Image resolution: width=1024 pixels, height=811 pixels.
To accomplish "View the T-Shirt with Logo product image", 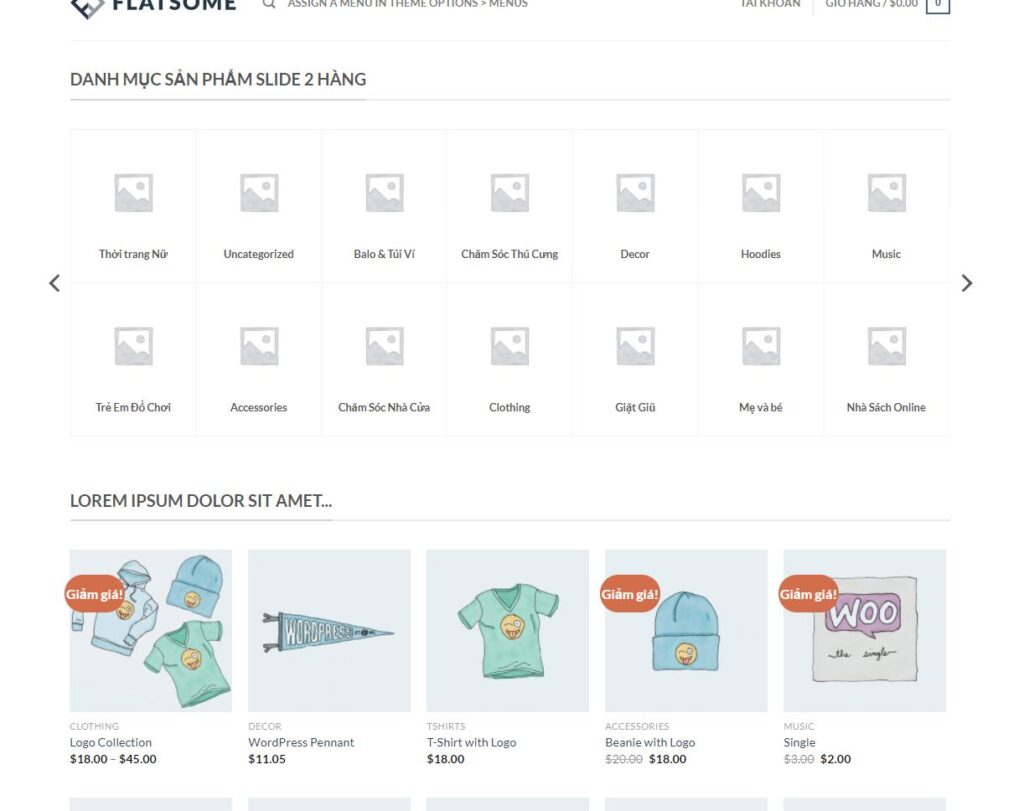I will [x=508, y=630].
